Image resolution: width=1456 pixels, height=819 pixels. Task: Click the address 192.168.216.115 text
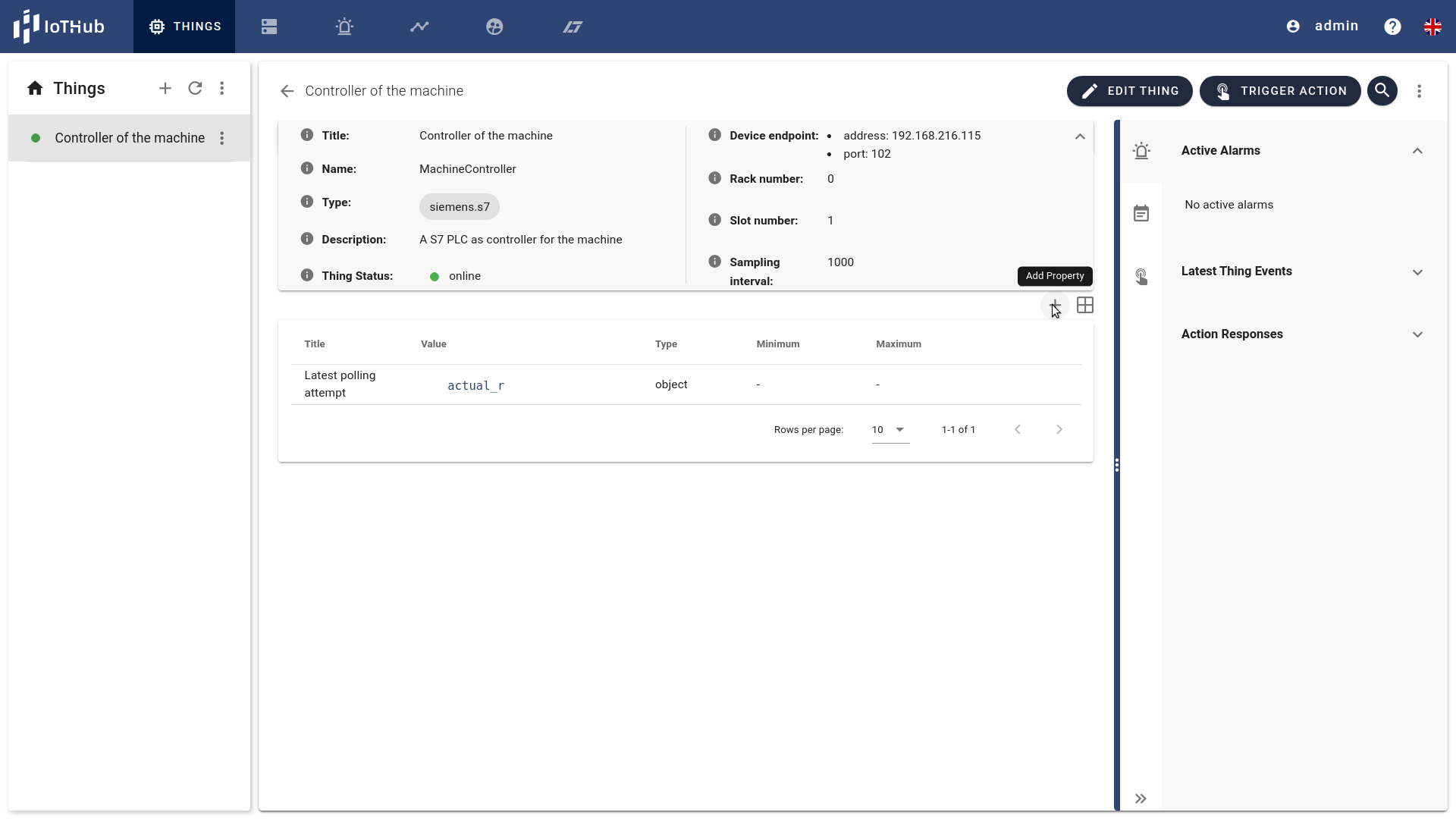[x=912, y=136]
